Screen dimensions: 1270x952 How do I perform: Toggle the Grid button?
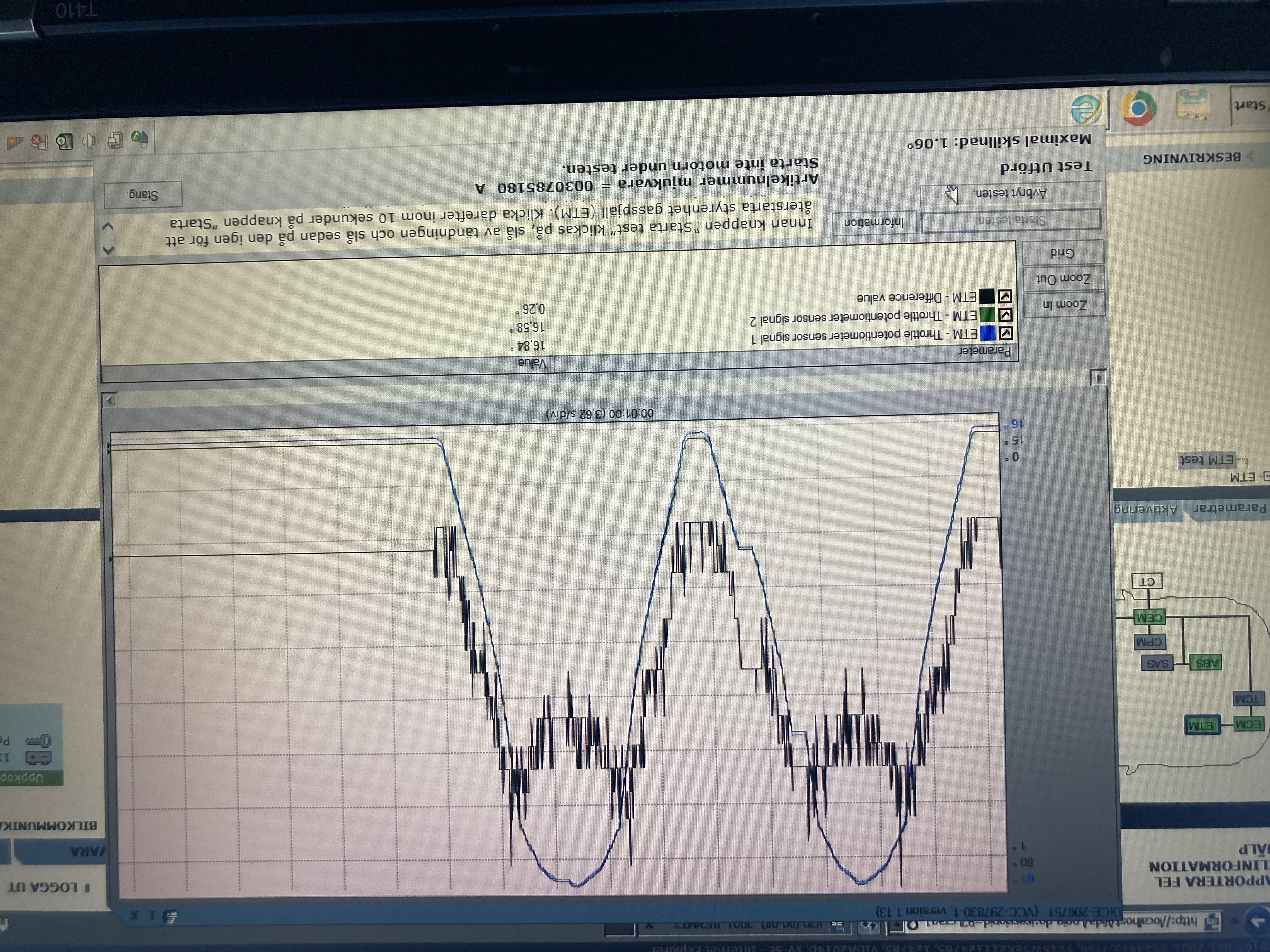[x=1062, y=253]
